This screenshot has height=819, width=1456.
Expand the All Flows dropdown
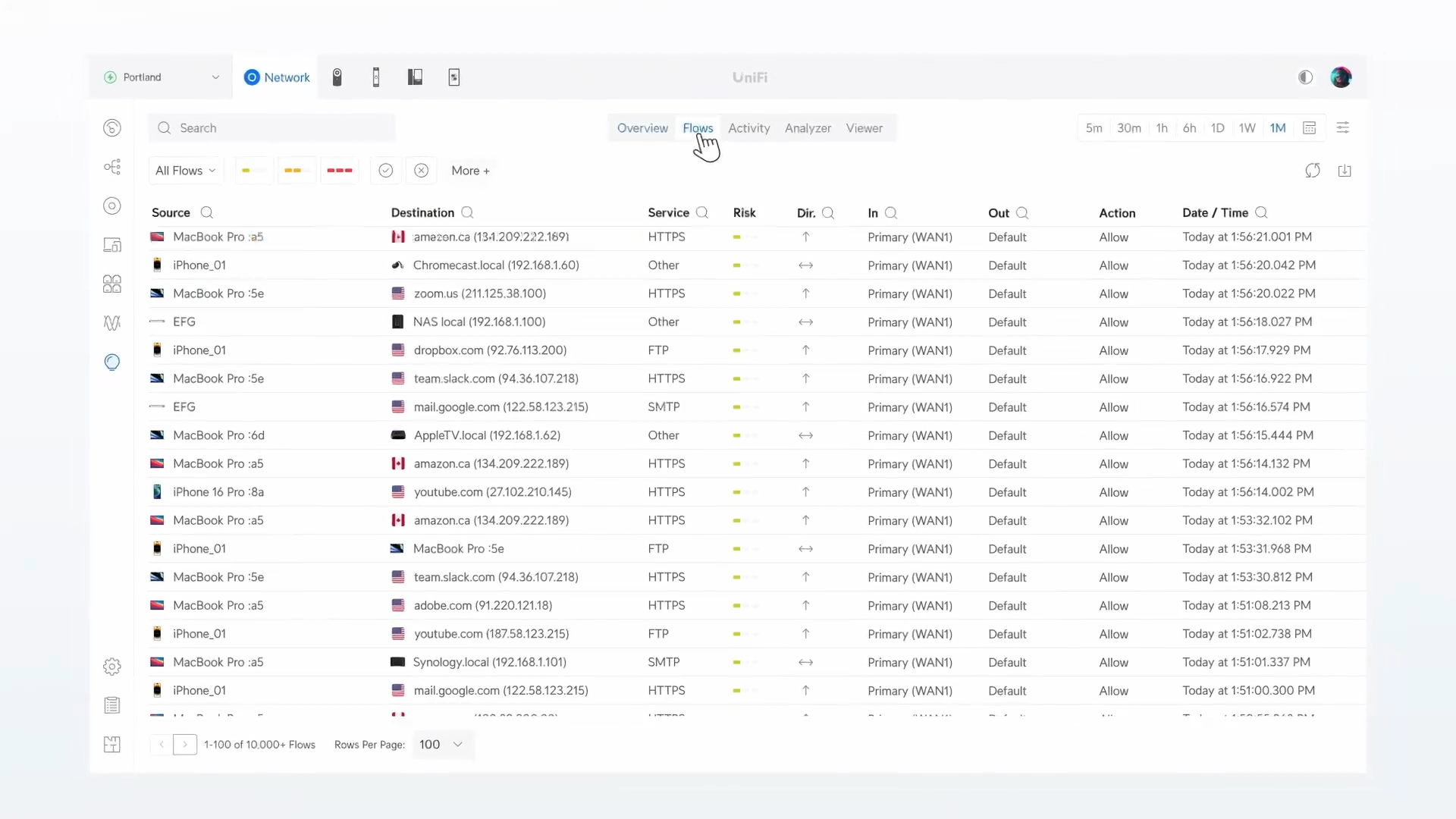(x=186, y=171)
